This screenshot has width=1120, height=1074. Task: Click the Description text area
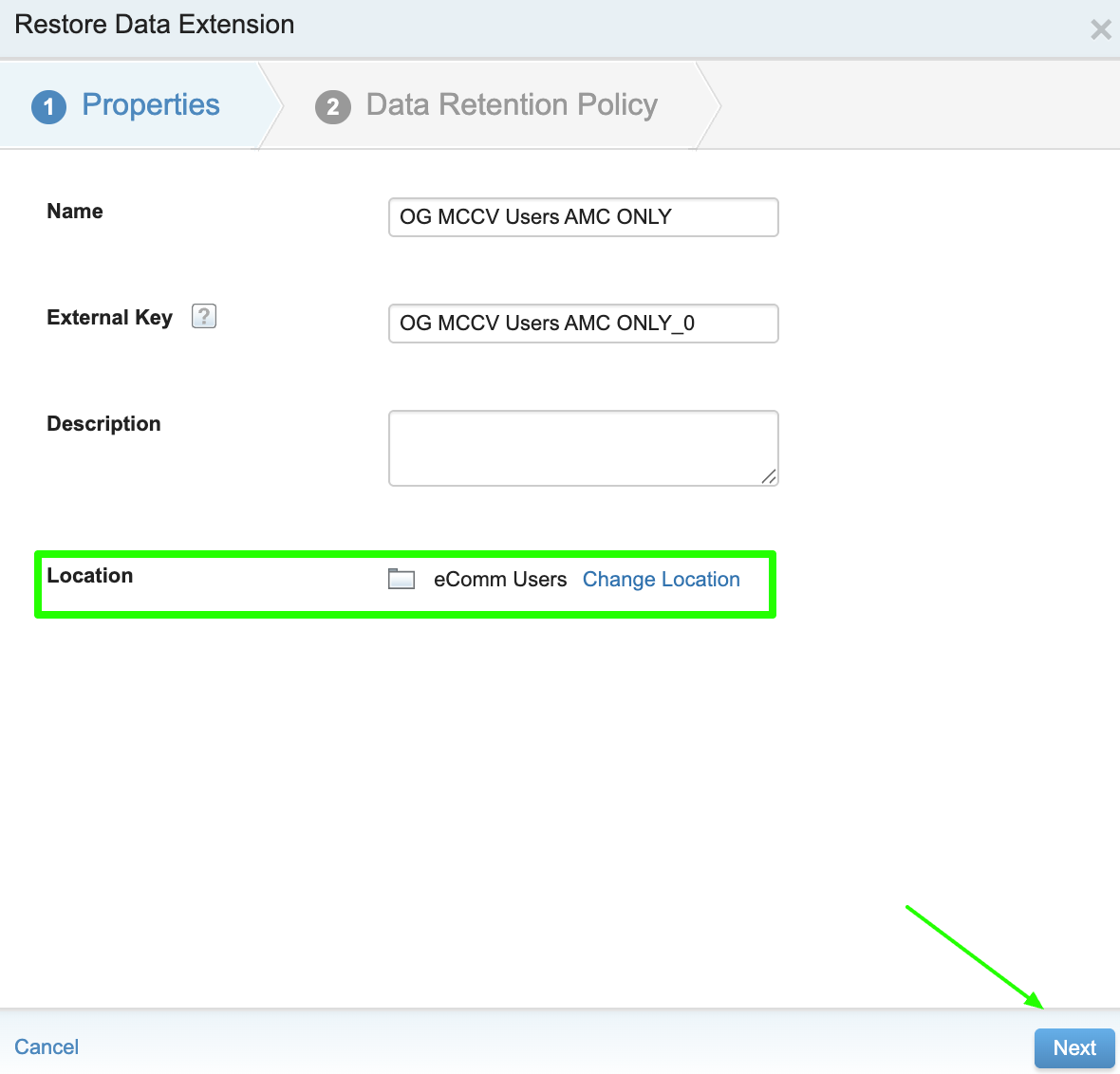(583, 448)
